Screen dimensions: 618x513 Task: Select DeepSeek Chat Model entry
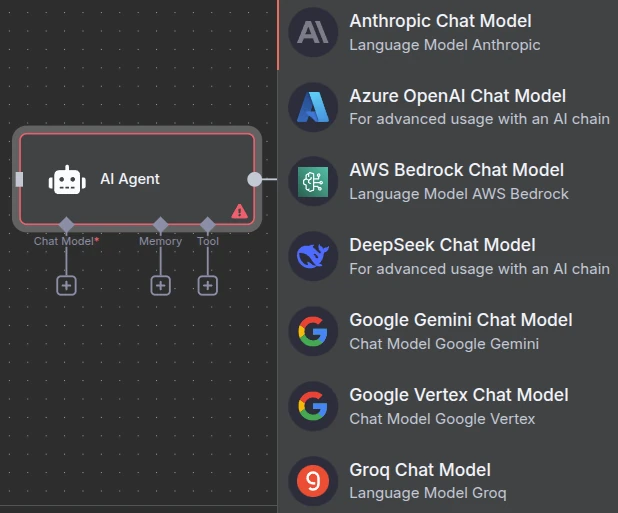point(448,256)
